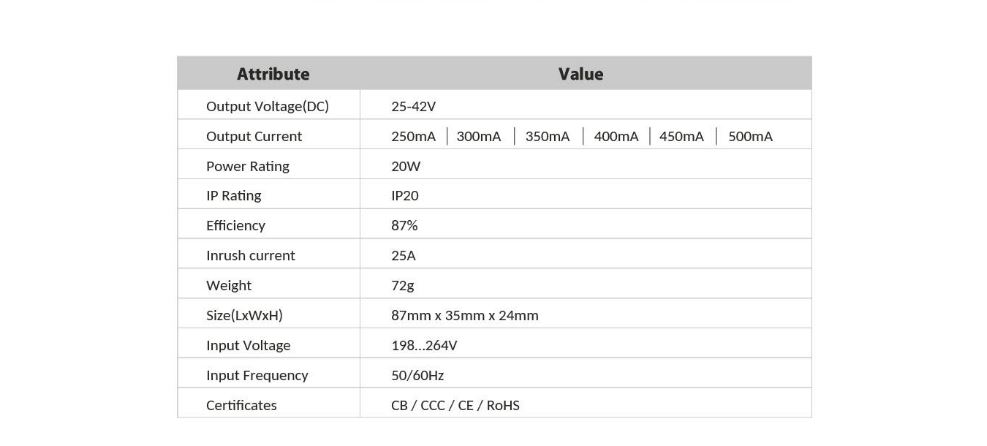This screenshot has width=987, height=446.
Task: Click the 25-42V voltage value
Action: click(414, 107)
